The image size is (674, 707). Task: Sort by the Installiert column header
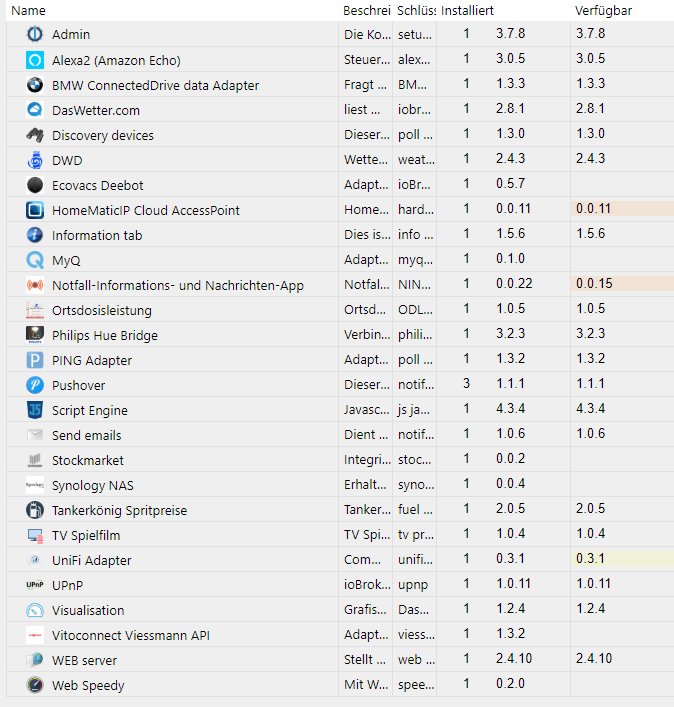pos(468,10)
